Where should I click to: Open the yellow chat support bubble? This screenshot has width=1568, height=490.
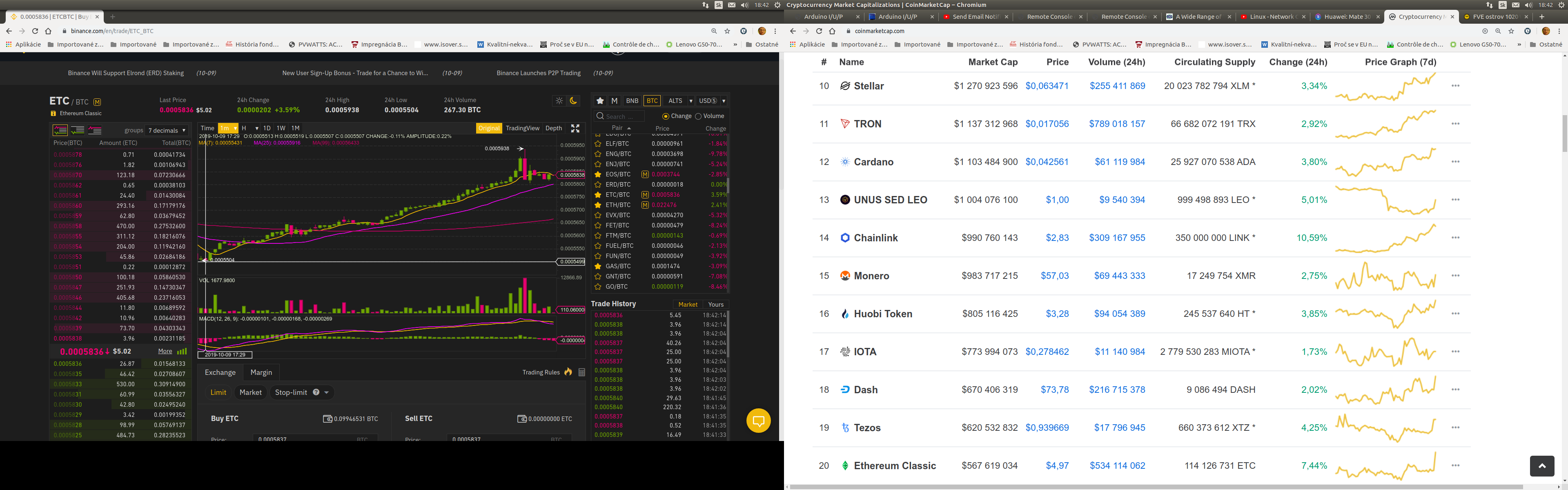(758, 421)
